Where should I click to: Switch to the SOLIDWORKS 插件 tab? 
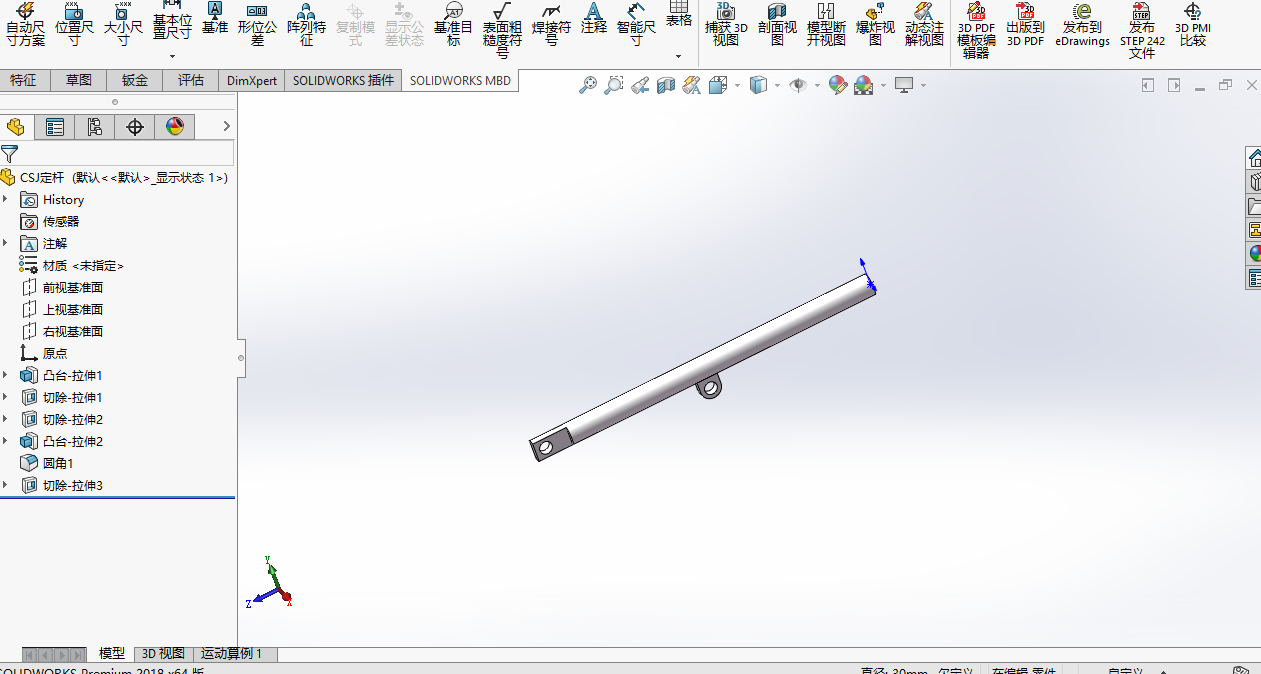[x=343, y=80]
